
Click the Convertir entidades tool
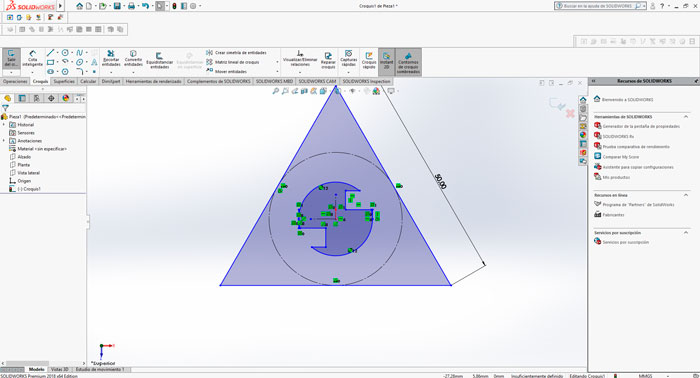pyautogui.click(x=133, y=58)
